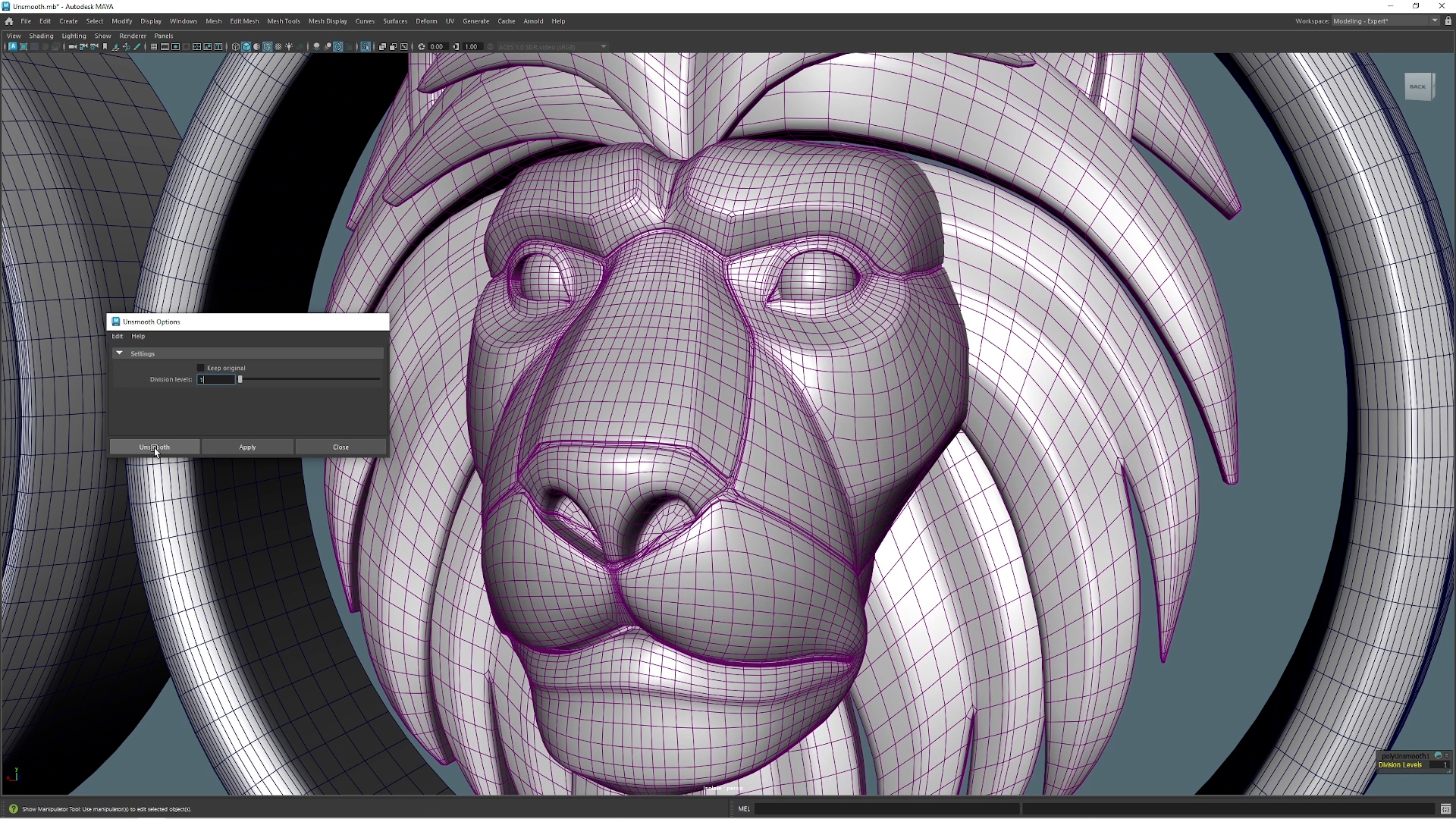1456x819 pixels.
Task: Open the Help menu in Unsmooth Options
Action: [138, 336]
